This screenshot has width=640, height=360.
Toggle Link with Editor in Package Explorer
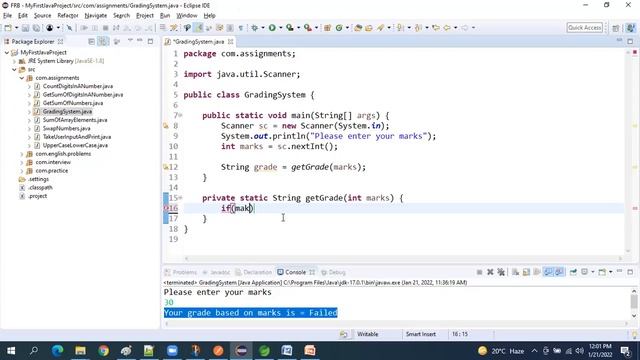(103, 42)
